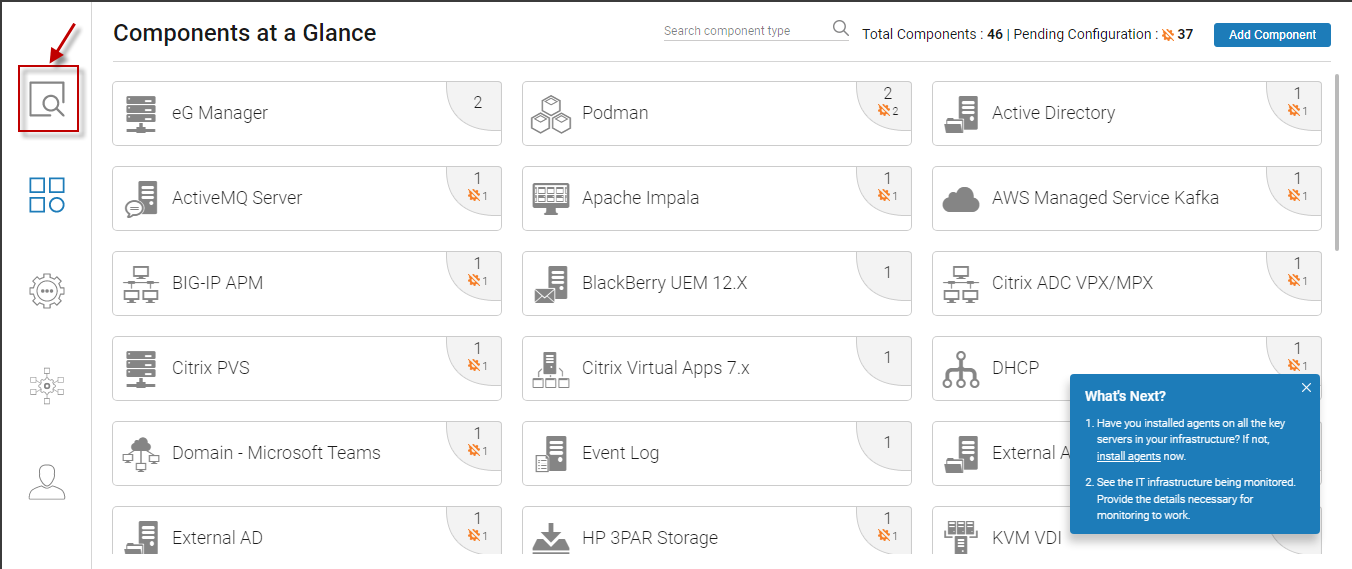Click the Total Components : 46 text
The width and height of the screenshot is (1352, 569).
[x=932, y=35]
